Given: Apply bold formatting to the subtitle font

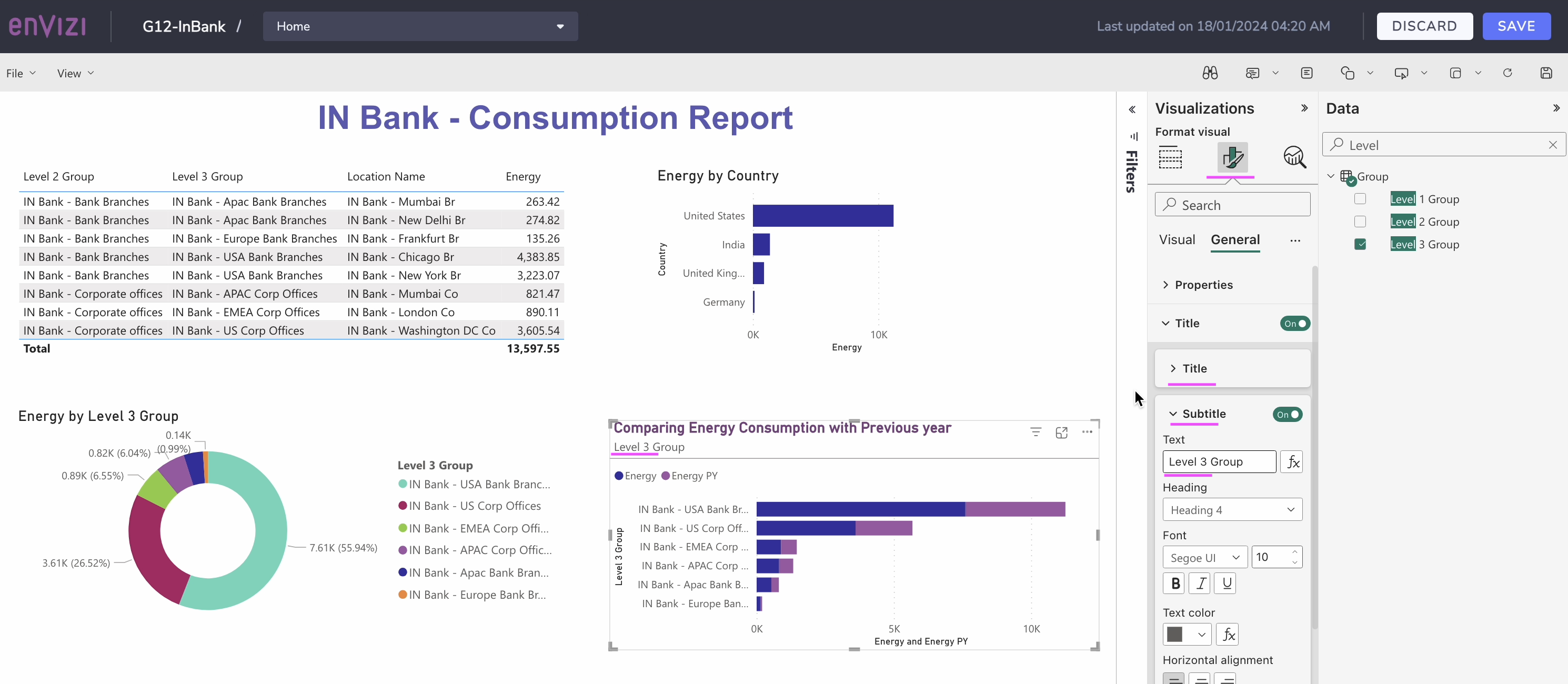Looking at the screenshot, I should 1174,583.
